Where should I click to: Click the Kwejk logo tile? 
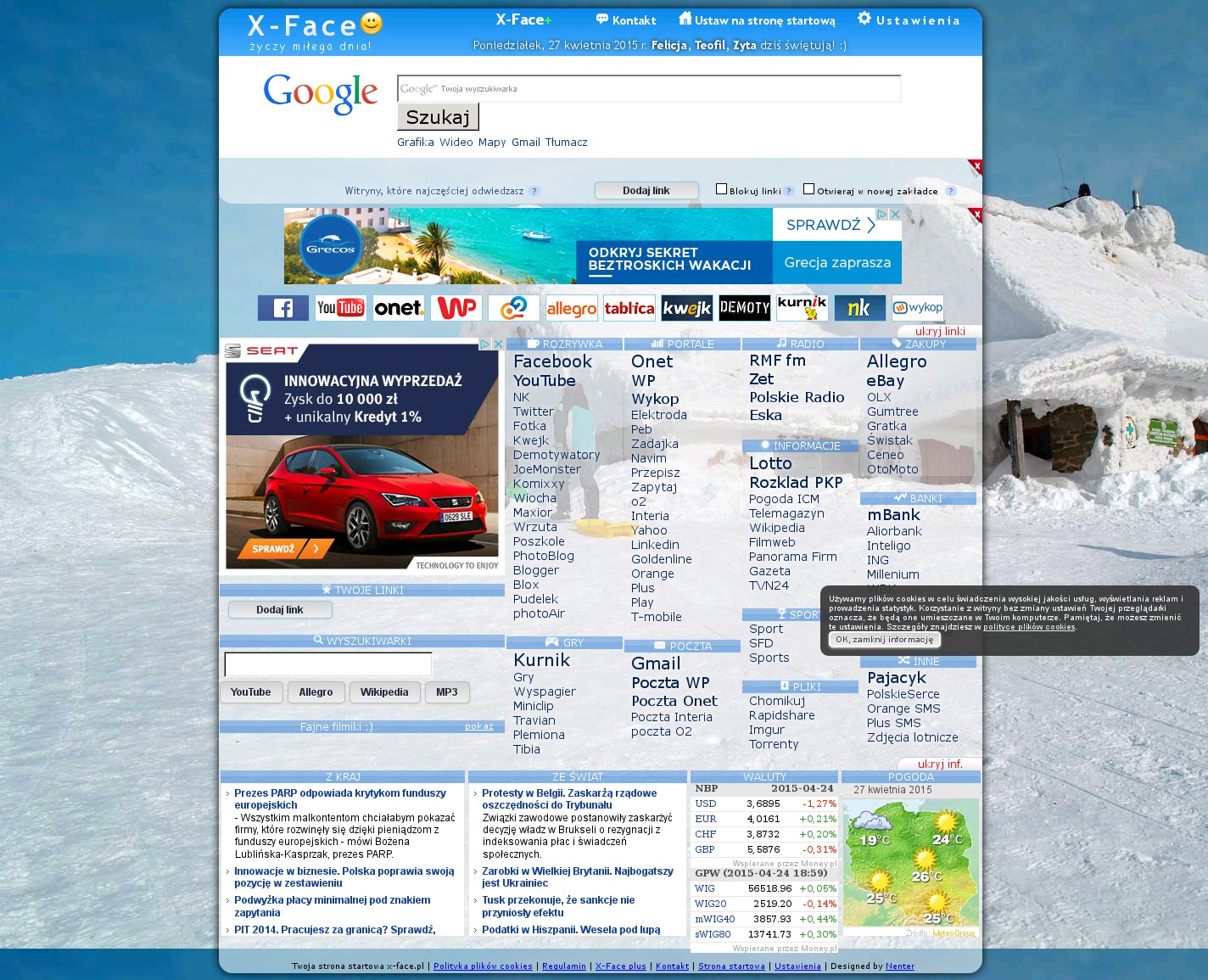pyautogui.click(x=686, y=308)
